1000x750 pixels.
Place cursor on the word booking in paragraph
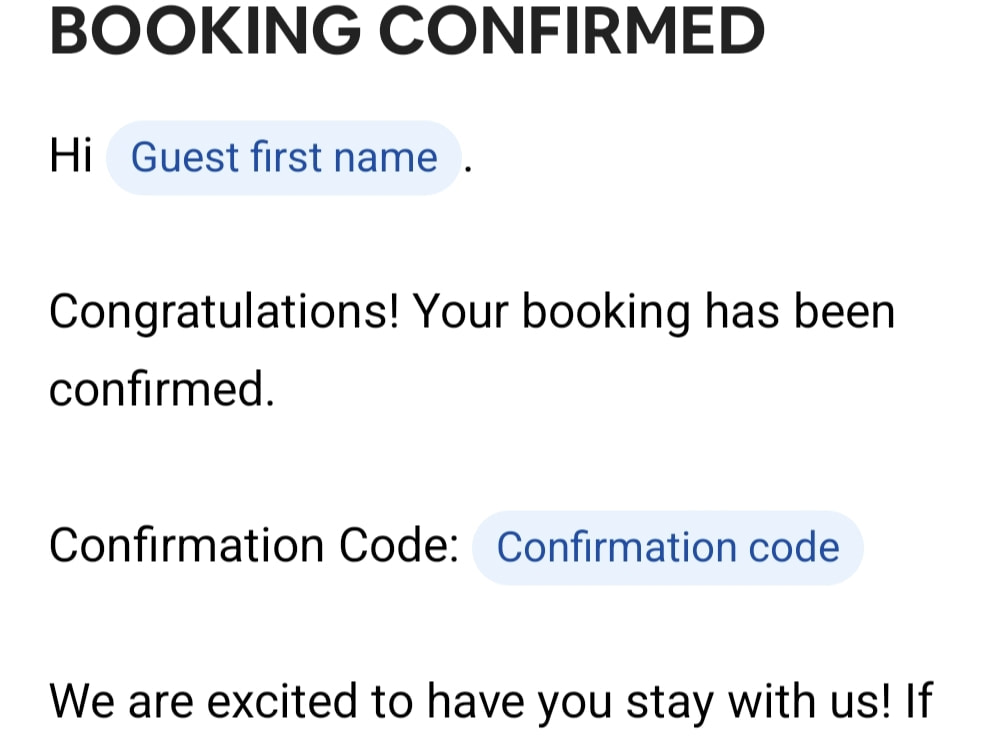click(607, 314)
